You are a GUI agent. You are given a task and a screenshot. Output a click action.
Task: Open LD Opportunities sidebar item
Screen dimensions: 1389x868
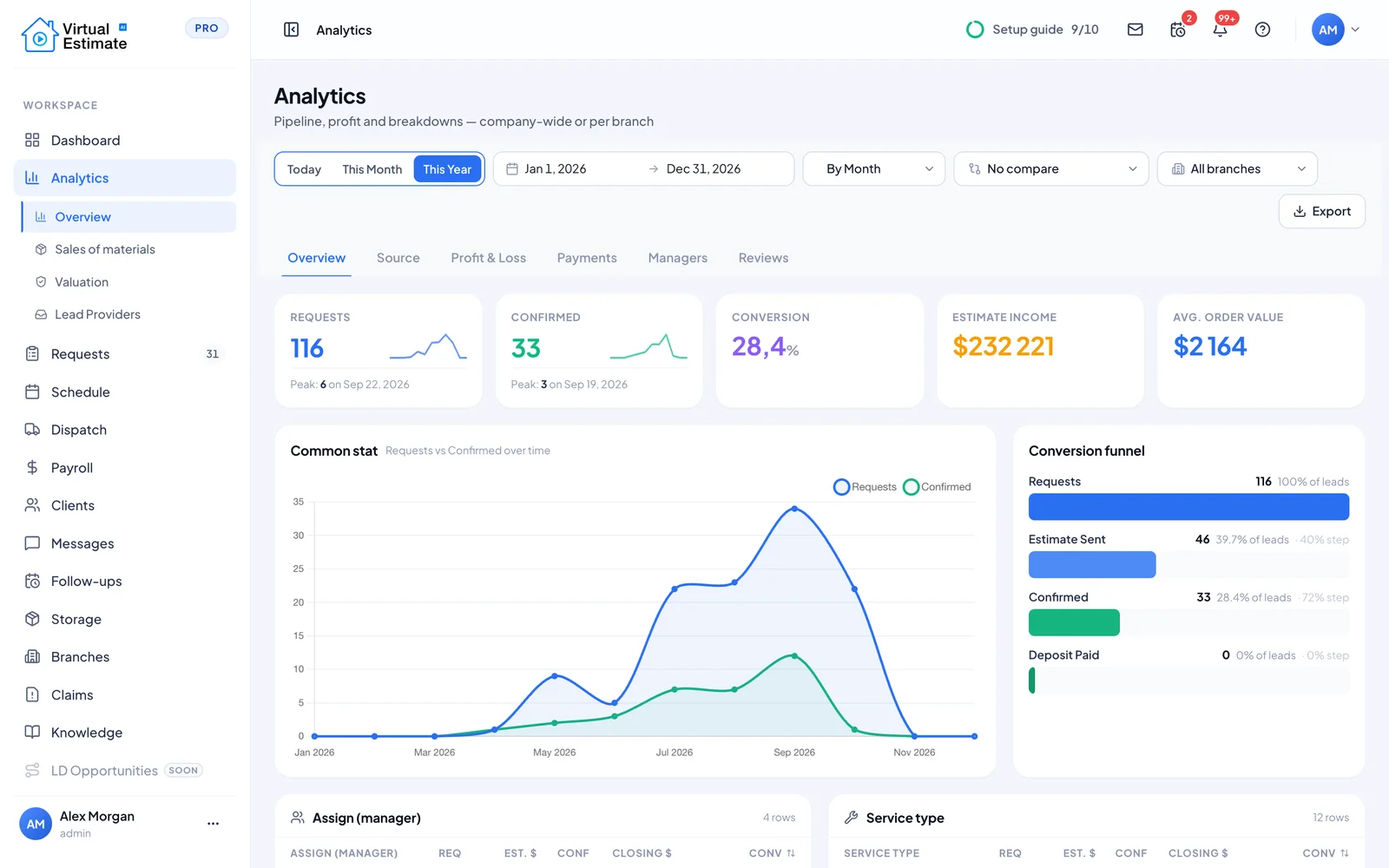(x=125, y=770)
